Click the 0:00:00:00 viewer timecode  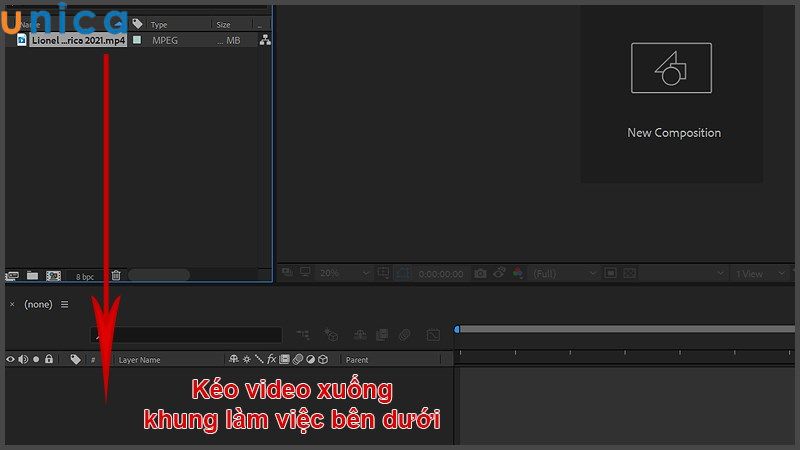441,274
